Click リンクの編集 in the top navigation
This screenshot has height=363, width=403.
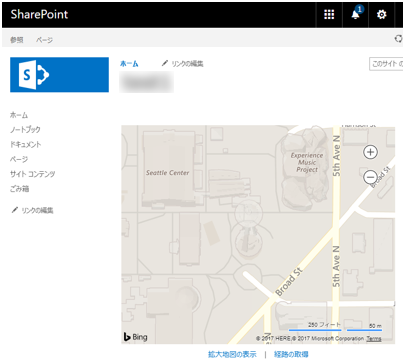tap(187, 64)
